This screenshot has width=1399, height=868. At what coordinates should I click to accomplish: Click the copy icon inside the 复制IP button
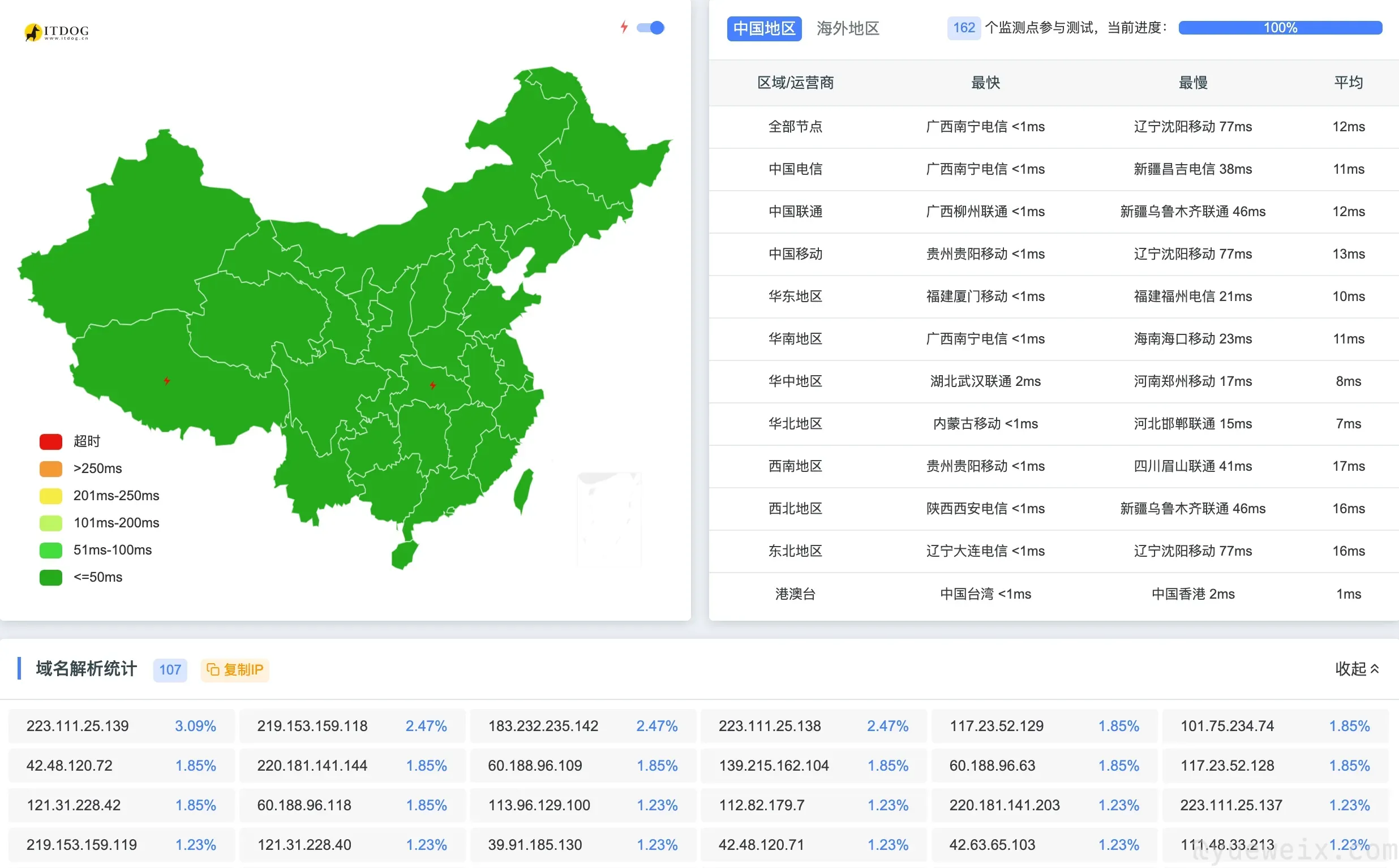pyautogui.click(x=212, y=669)
